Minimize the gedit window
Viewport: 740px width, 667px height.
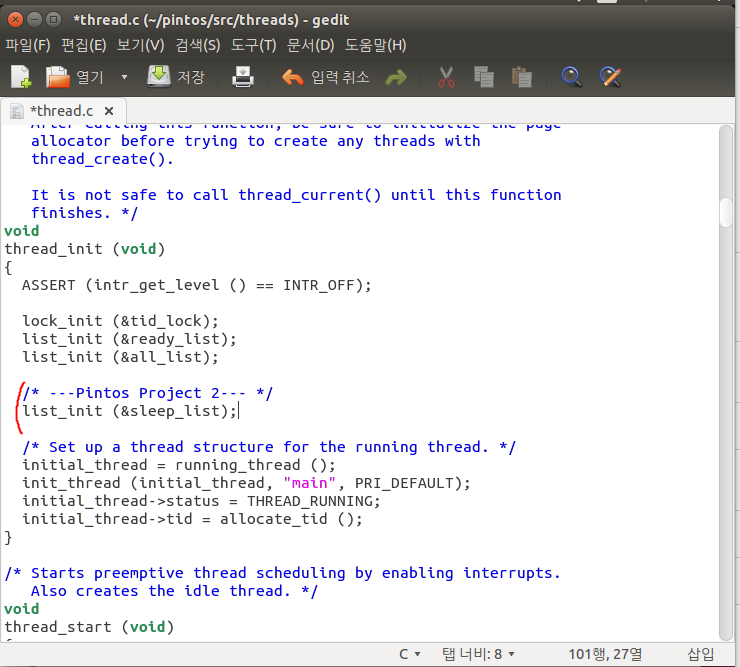(34, 19)
